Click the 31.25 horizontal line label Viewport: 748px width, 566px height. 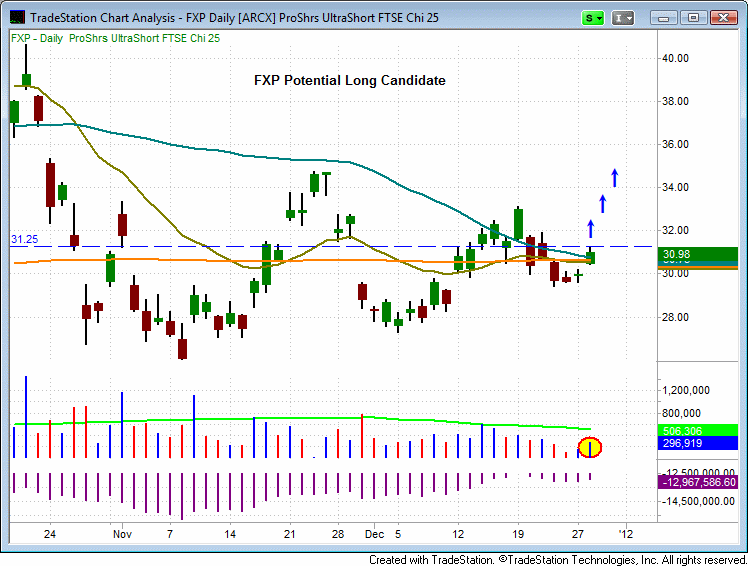[x=24, y=239]
